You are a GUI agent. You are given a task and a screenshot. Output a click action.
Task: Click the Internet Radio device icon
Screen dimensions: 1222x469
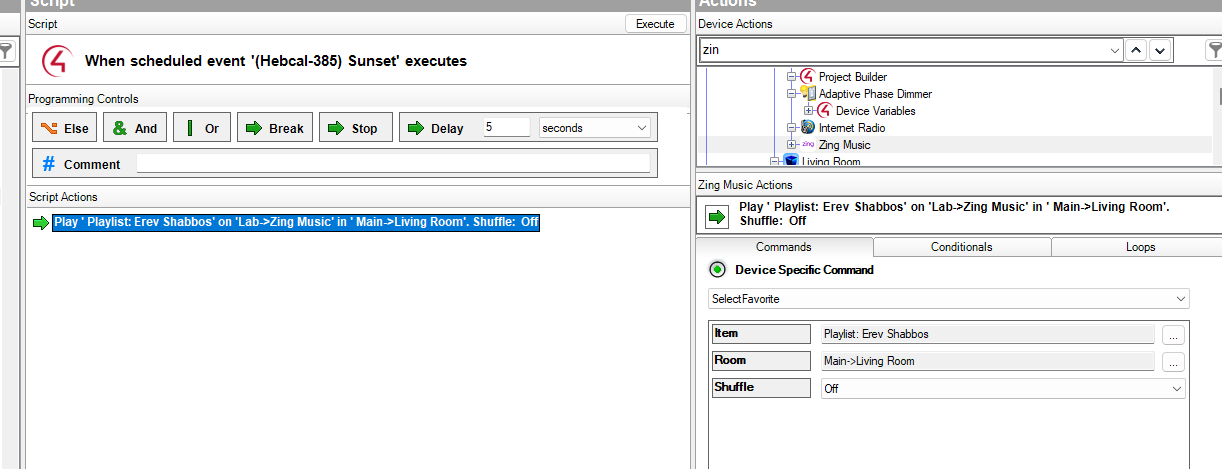807,128
